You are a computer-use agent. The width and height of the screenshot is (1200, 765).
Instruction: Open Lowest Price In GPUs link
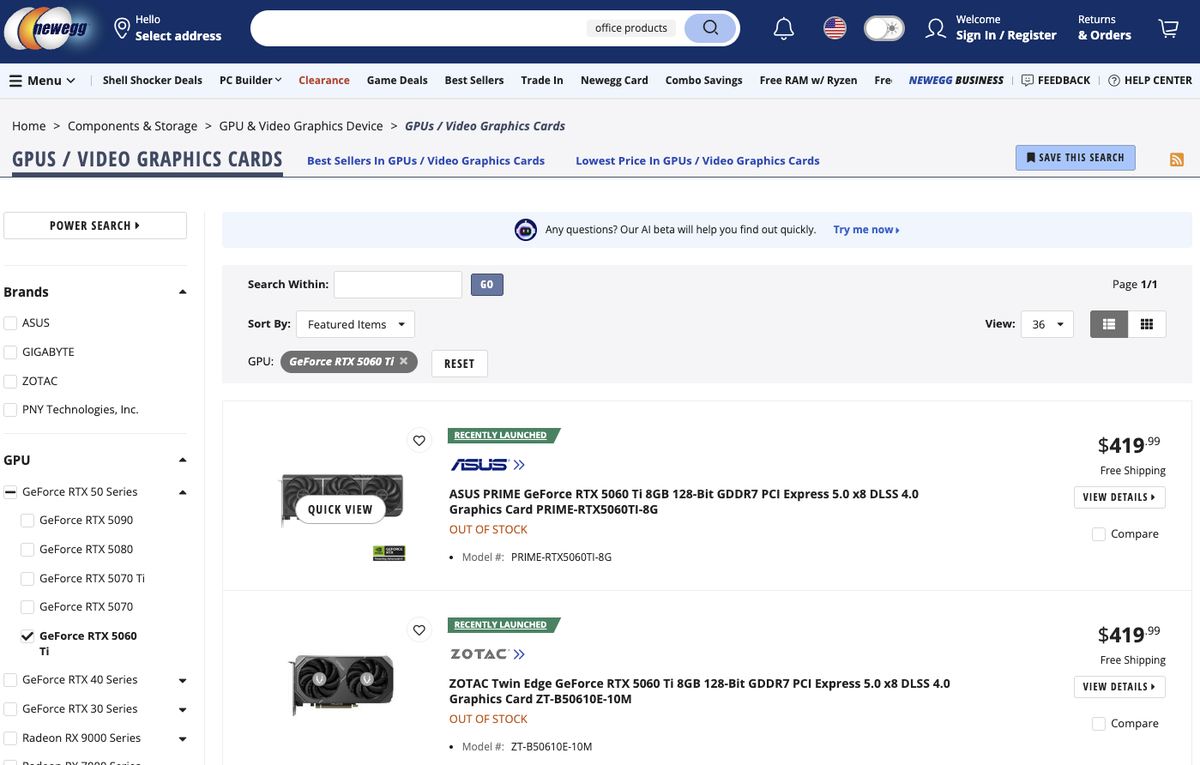pyautogui.click(x=697, y=160)
